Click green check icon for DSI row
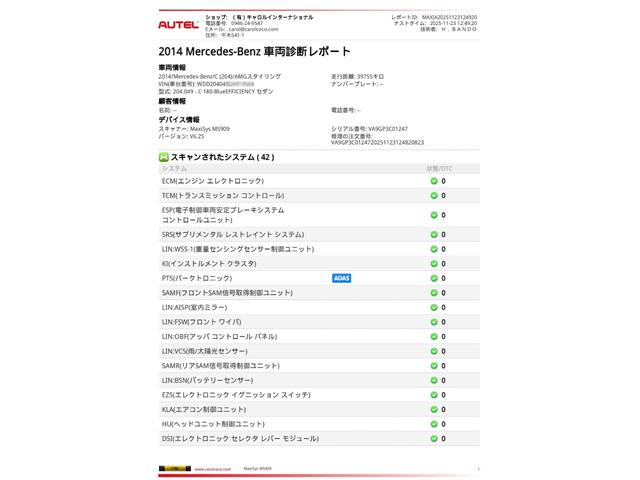 tap(434, 439)
